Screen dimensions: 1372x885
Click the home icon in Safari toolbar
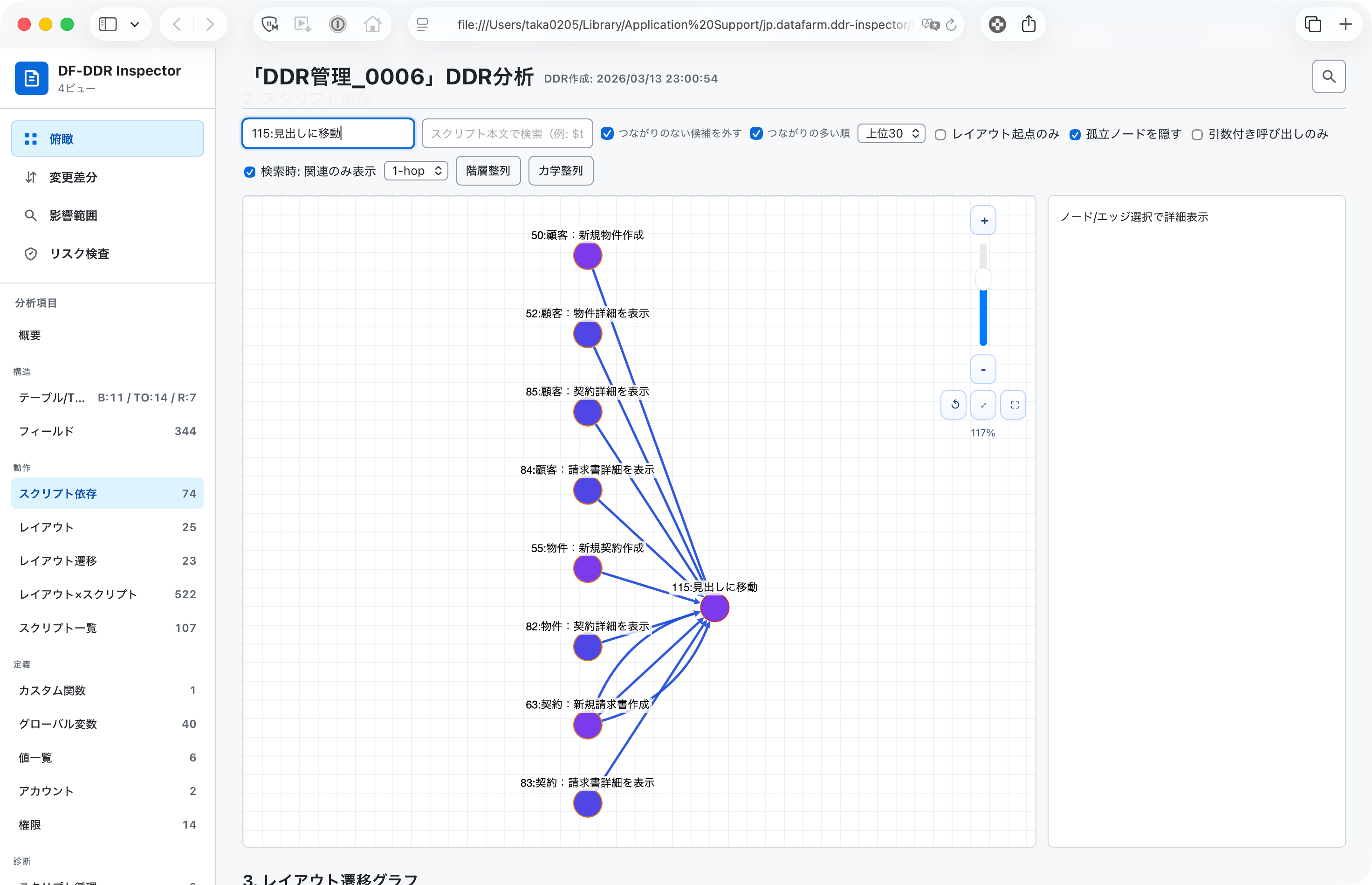(x=373, y=24)
